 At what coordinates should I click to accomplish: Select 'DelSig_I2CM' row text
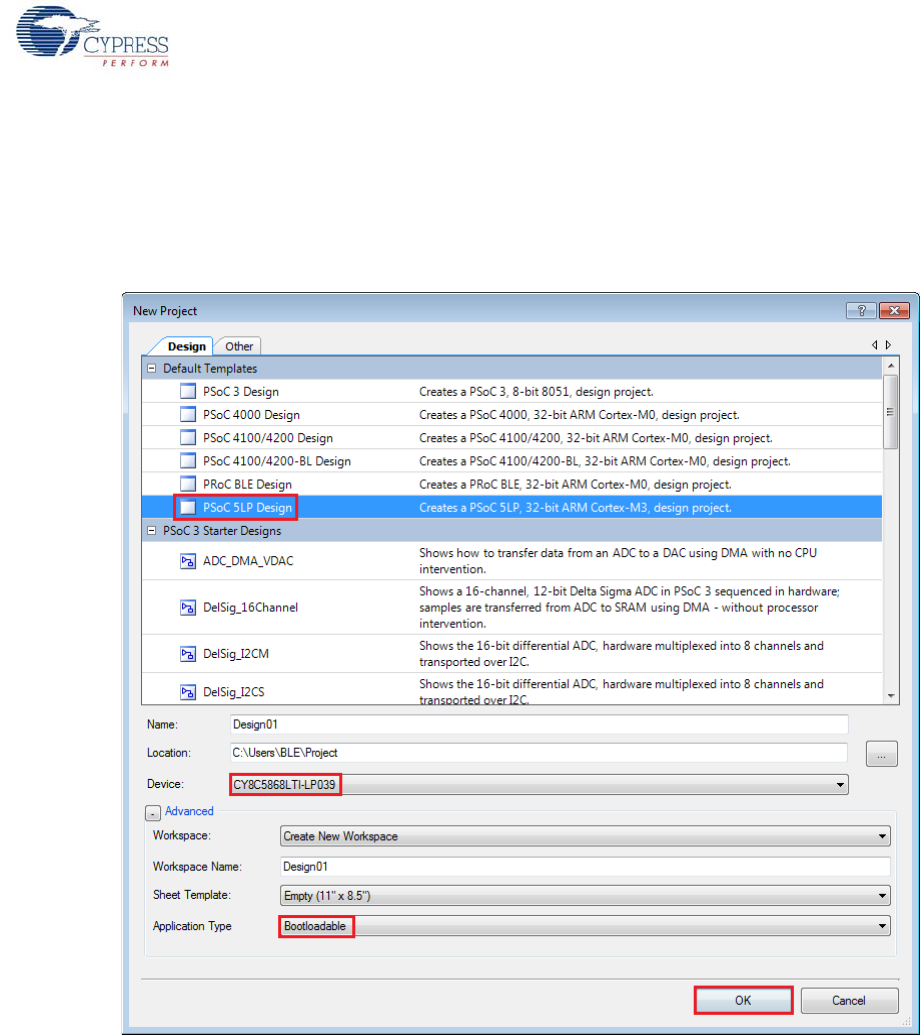pyautogui.click(x=236, y=653)
